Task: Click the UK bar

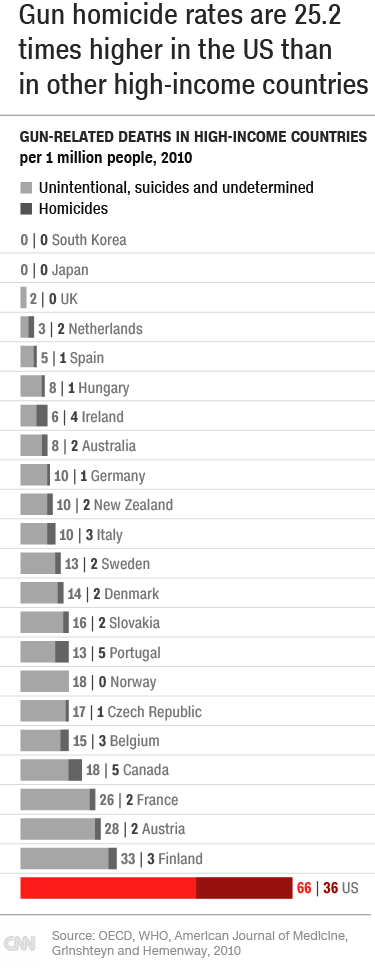Action: [23, 299]
